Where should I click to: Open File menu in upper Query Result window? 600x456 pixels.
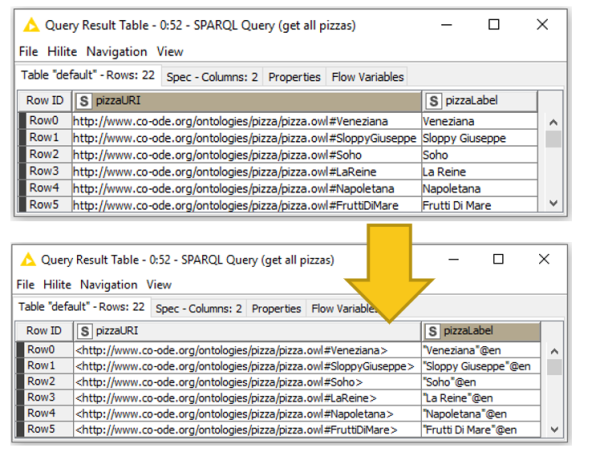pos(29,51)
